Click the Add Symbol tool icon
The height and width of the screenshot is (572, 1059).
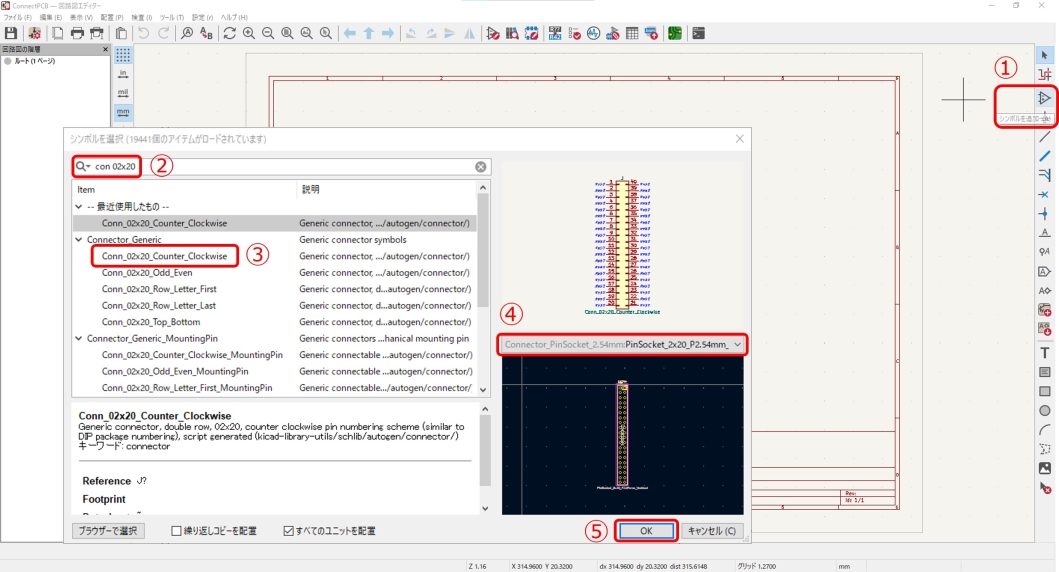1044,98
